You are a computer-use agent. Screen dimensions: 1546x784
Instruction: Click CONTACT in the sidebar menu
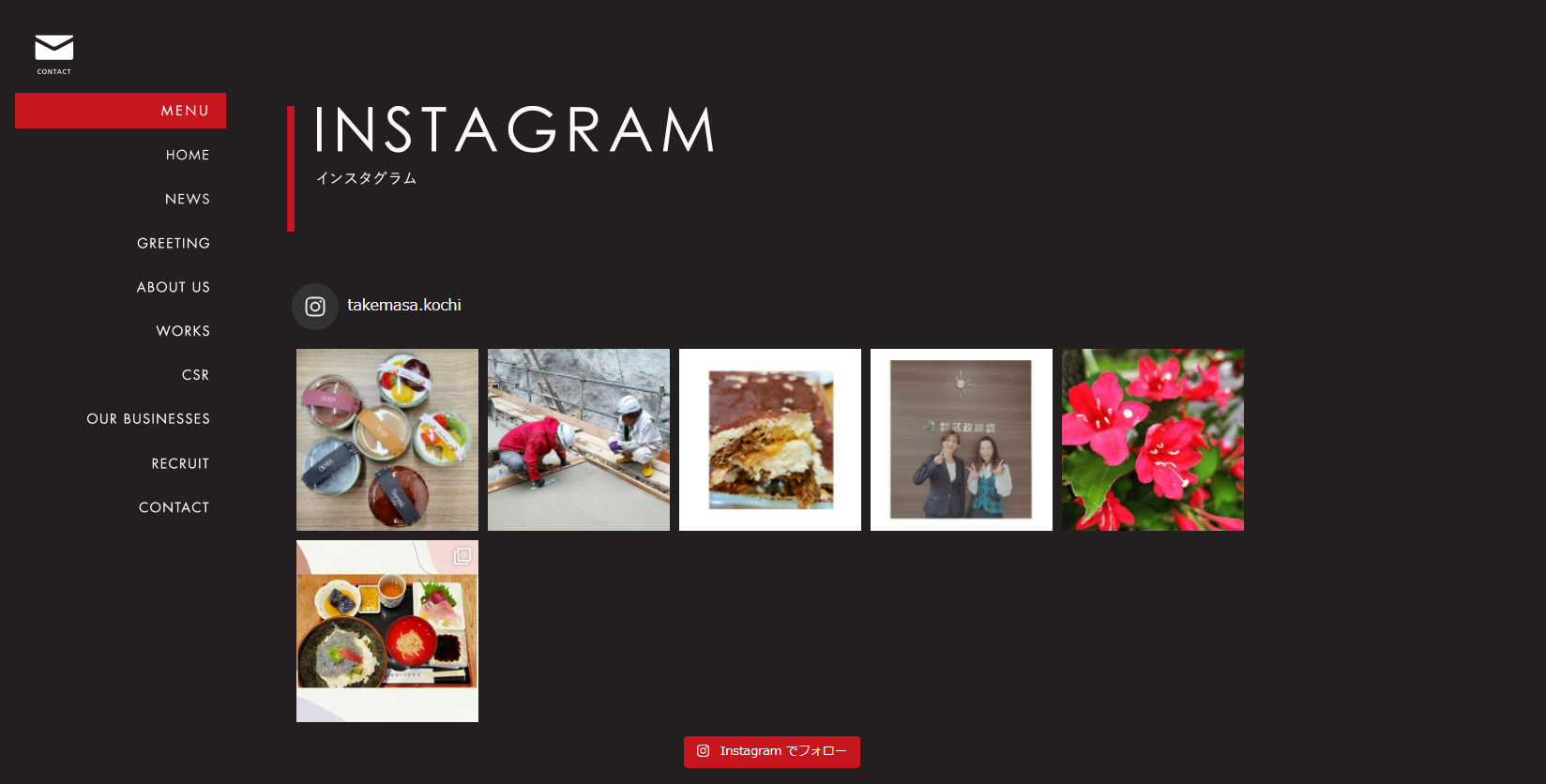tap(174, 507)
